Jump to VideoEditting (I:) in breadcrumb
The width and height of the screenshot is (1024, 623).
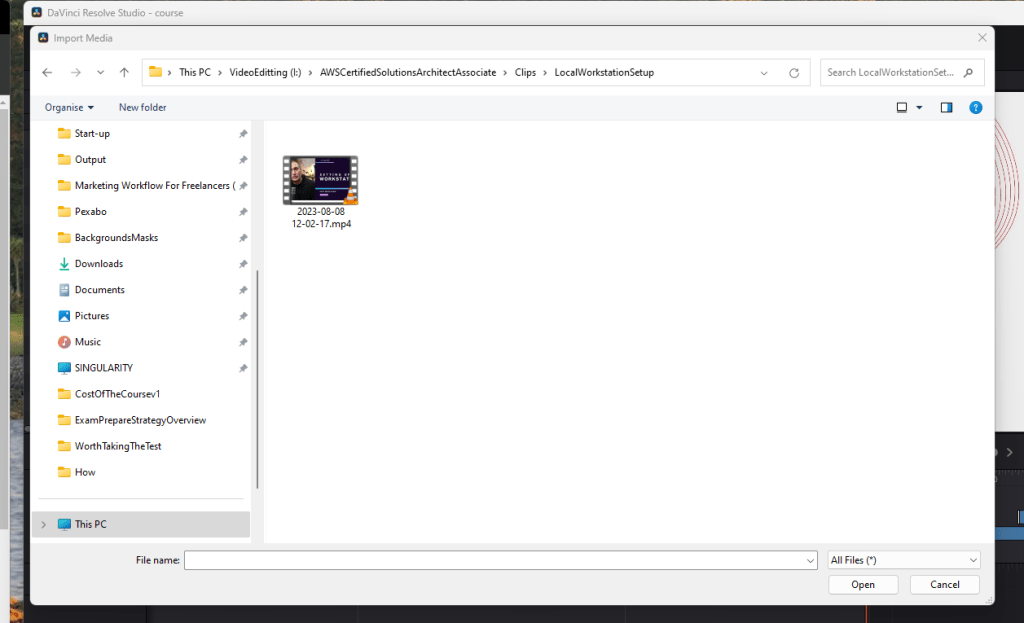click(x=265, y=72)
